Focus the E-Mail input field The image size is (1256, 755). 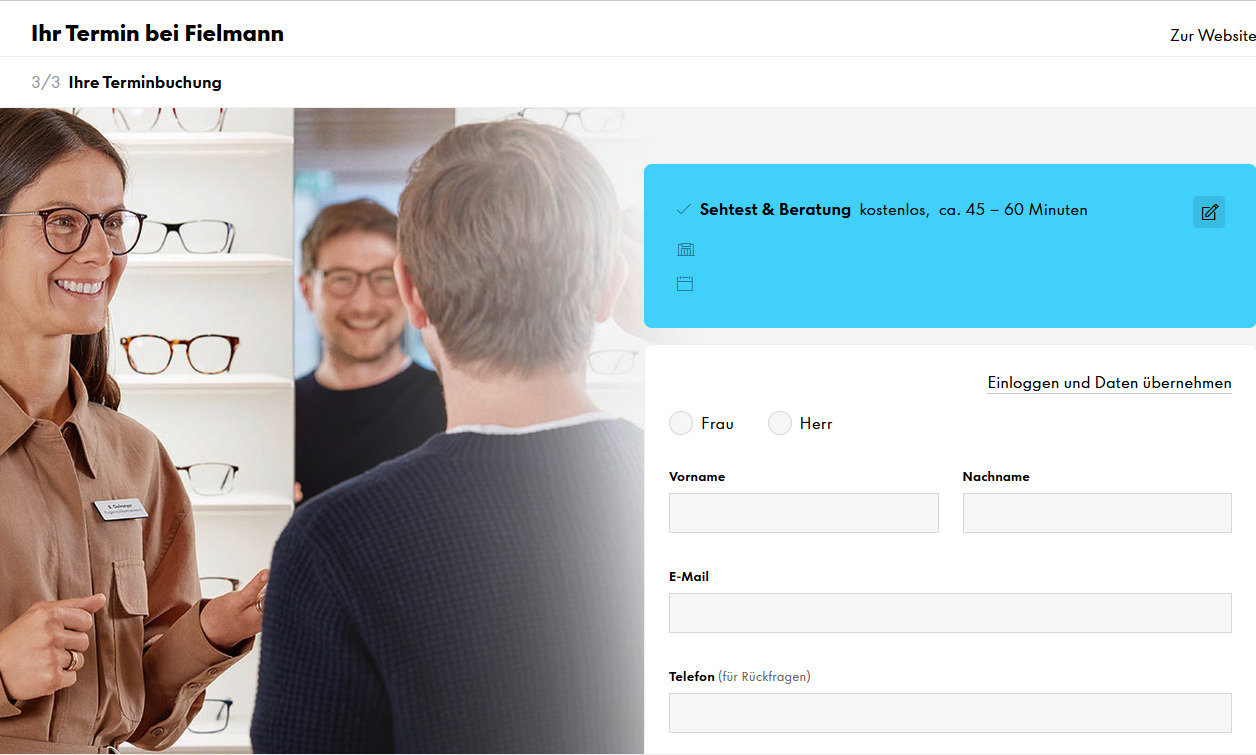950,612
